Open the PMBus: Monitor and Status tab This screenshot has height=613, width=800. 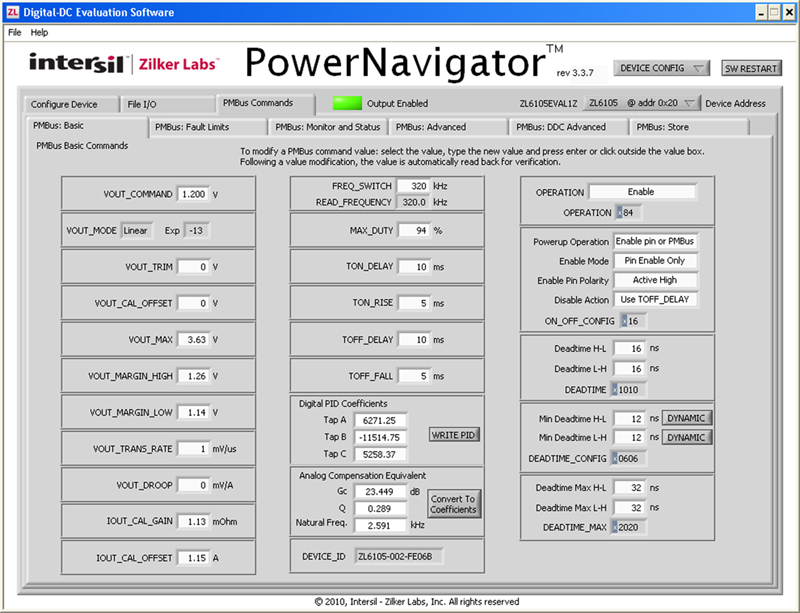328,127
